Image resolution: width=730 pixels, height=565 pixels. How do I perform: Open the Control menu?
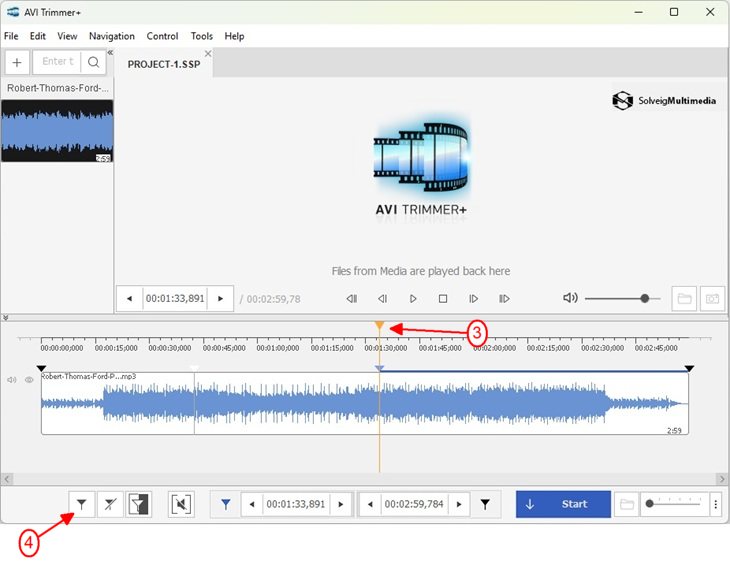(x=162, y=36)
